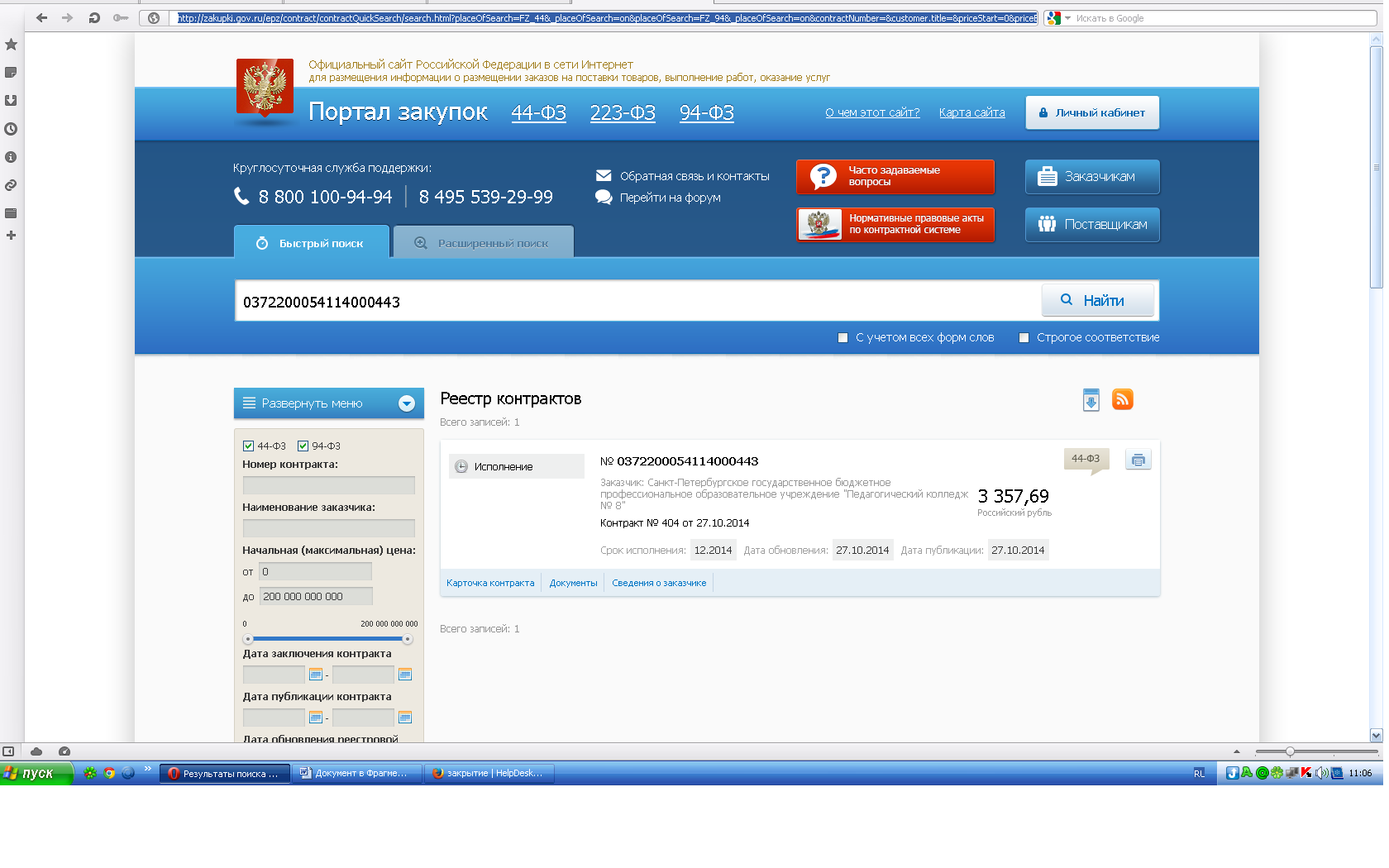Viewport: 1389px width, 868px height.
Task: Open 'Перейти на форум' link
Action: click(x=671, y=198)
